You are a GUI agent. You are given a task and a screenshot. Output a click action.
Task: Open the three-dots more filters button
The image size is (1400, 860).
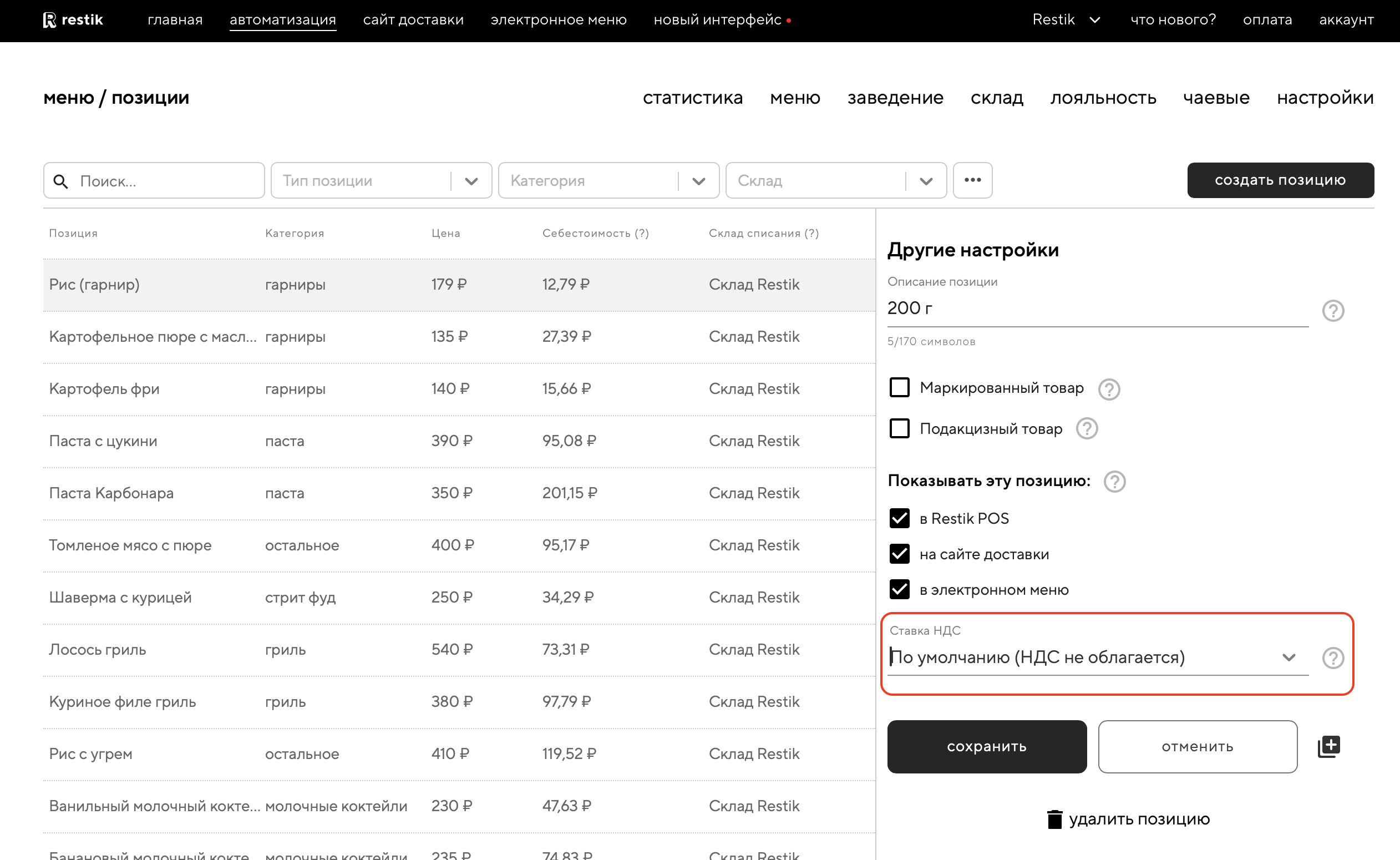972,180
